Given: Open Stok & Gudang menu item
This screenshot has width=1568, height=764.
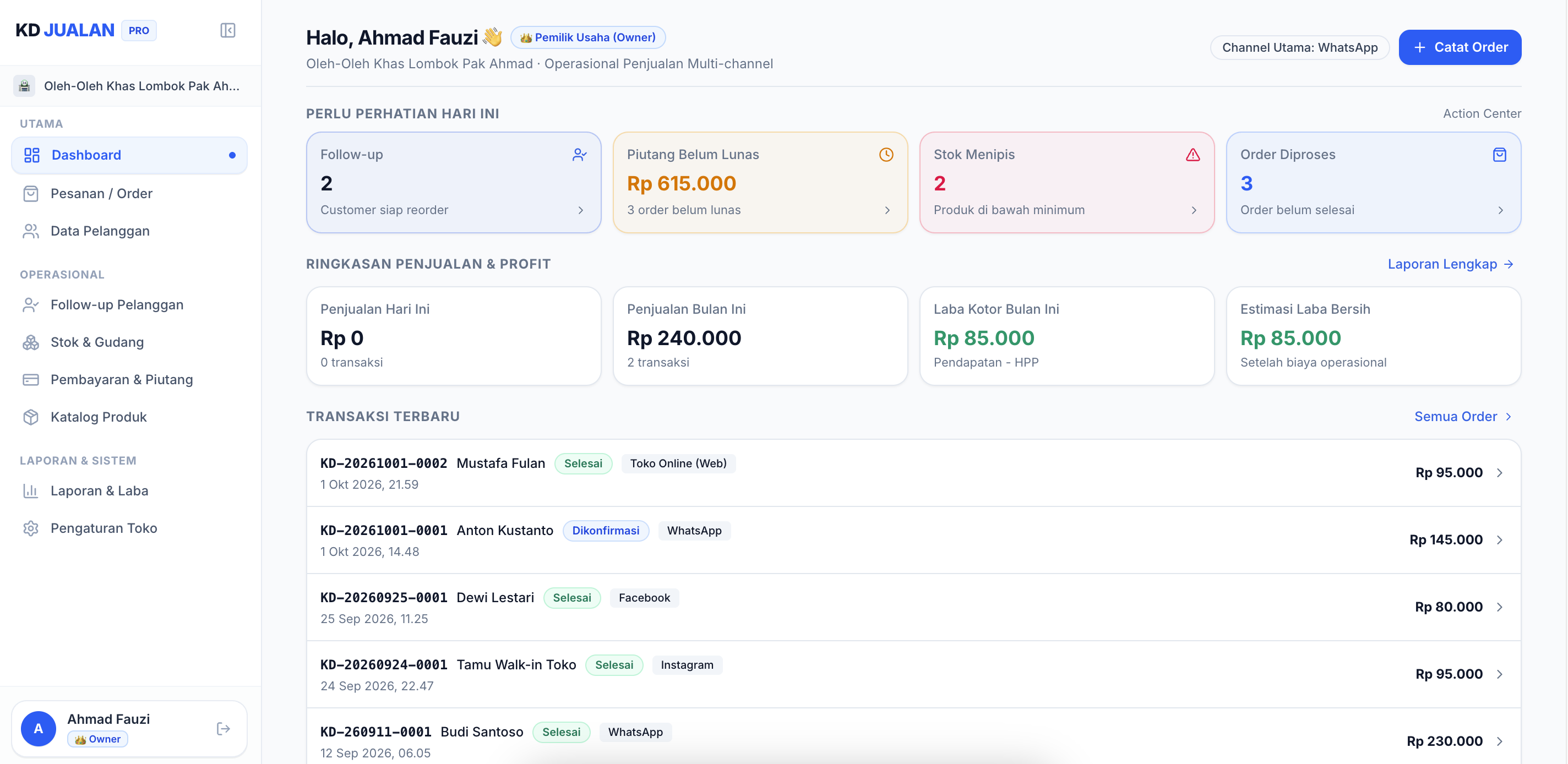Looking at the screenshot, I should click(x=129, y=342).
